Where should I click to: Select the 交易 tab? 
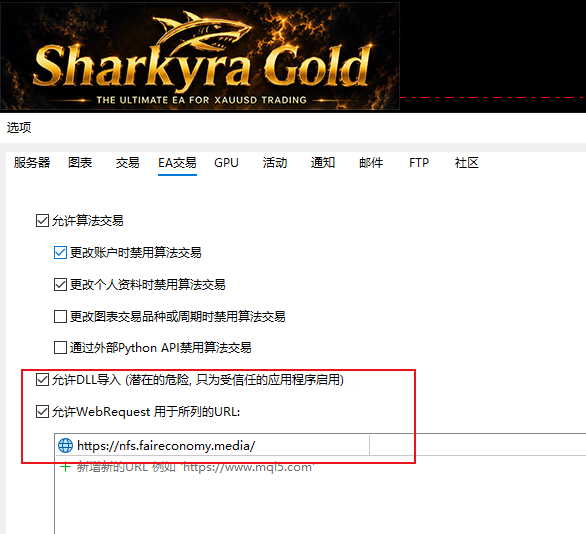[x=127, y=163]
